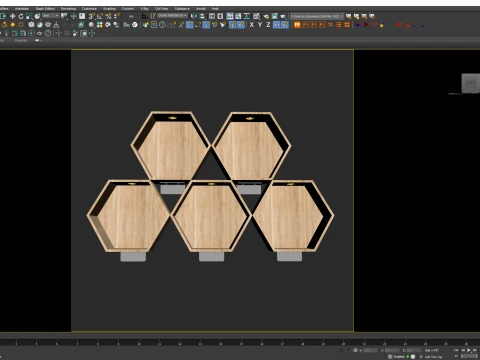Image resolution: width=480 pixels, height=360 pixels.
Task: Open the Schematic View icon
Action: [247, 16]
